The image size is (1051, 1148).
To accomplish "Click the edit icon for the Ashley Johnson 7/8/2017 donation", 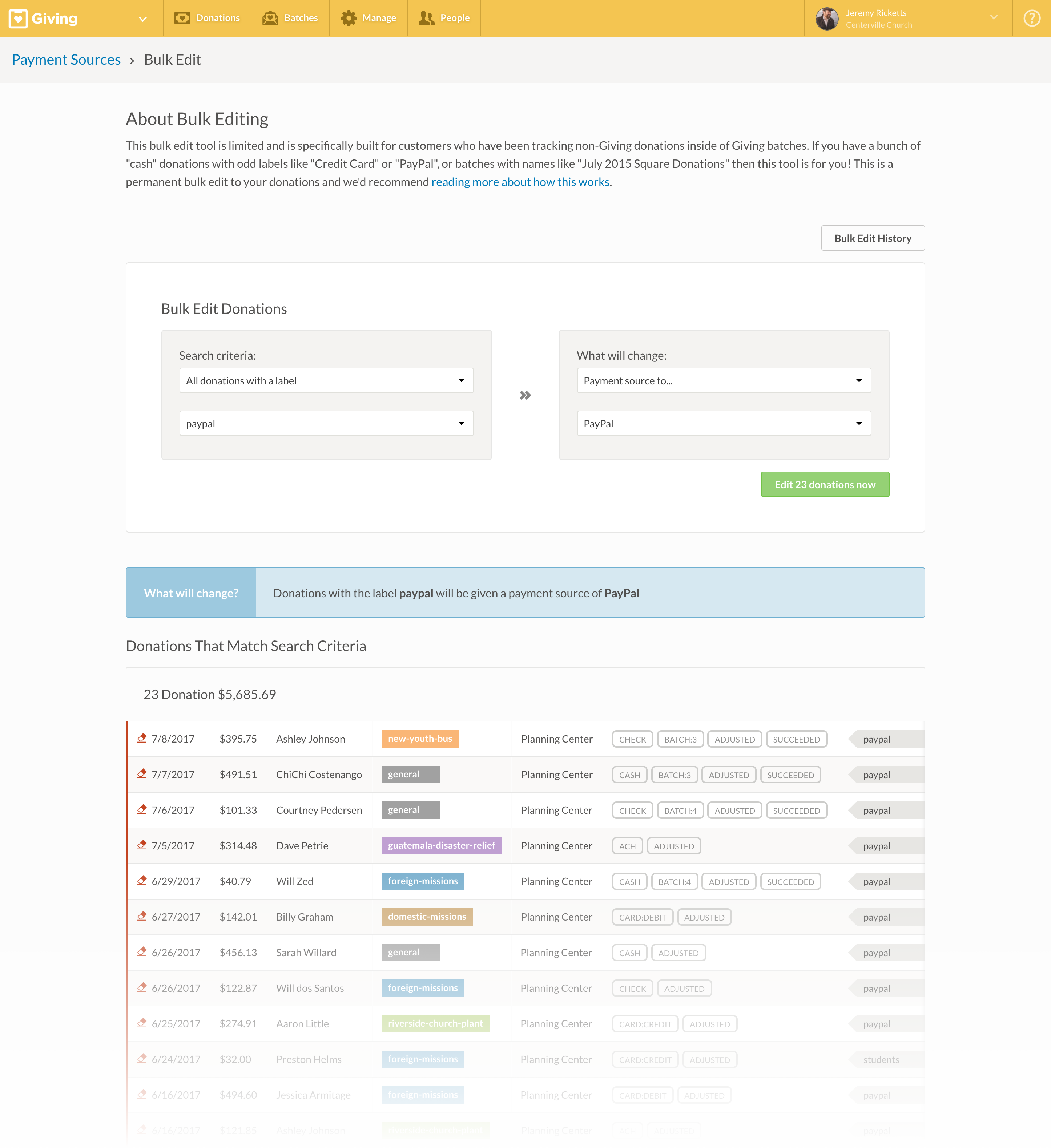I will click(x=142, y=738).
